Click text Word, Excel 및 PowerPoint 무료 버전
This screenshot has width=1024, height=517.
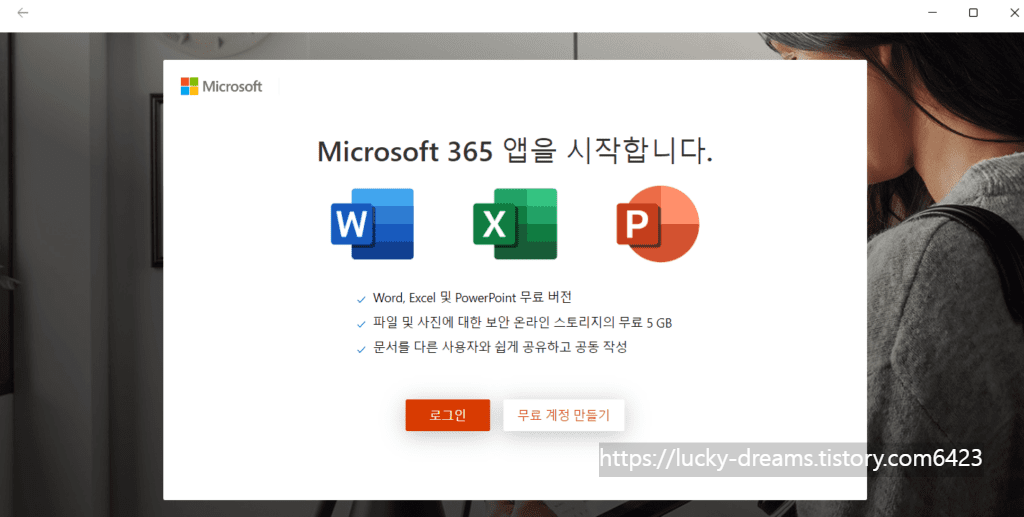[472, 298]
